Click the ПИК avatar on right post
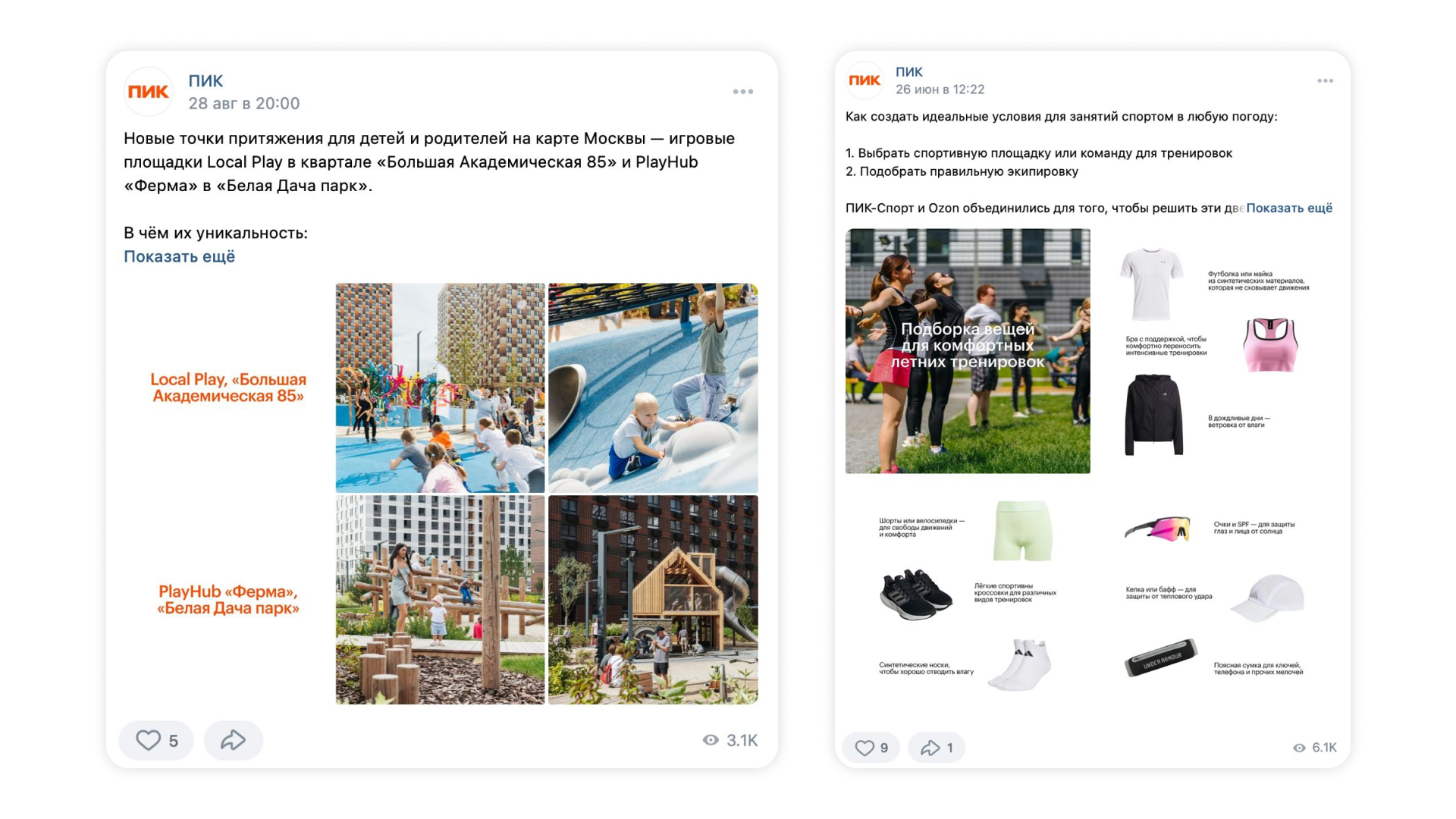This screenshot has height=819, width=1456. coord(864,80)
